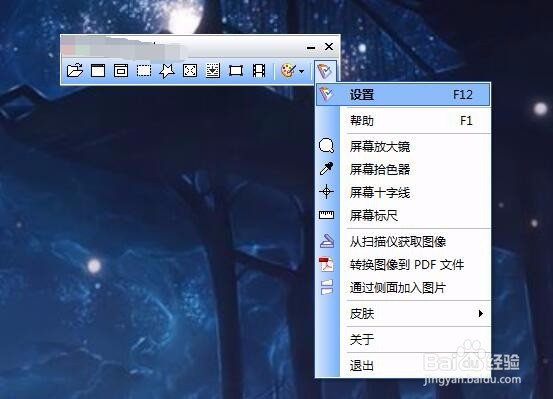Image resolution: width=553 pixels, height=399 pixels.
Task: Click the join images side icon
Action: pos(327,287)
